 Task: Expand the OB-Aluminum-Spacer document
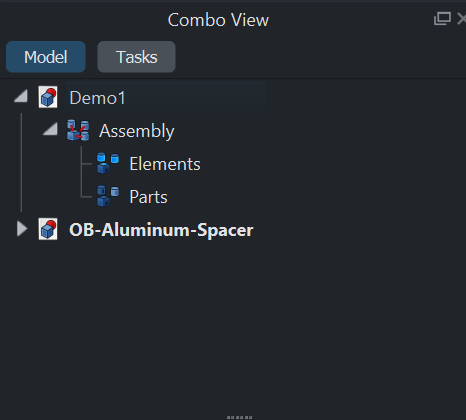pyautogui.click(x=22, y=229)
